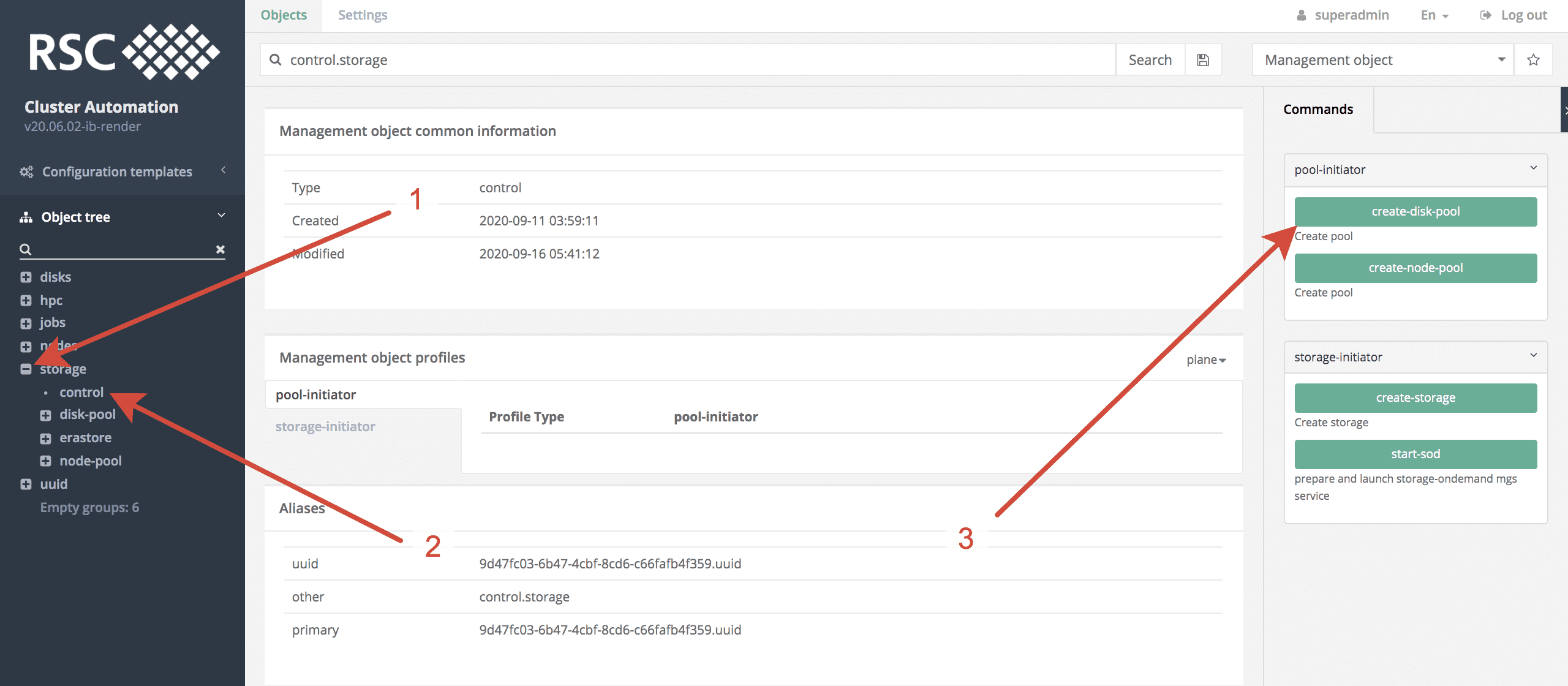
Task: Click the create-disk-pool button
Action: coord(1415,212)
